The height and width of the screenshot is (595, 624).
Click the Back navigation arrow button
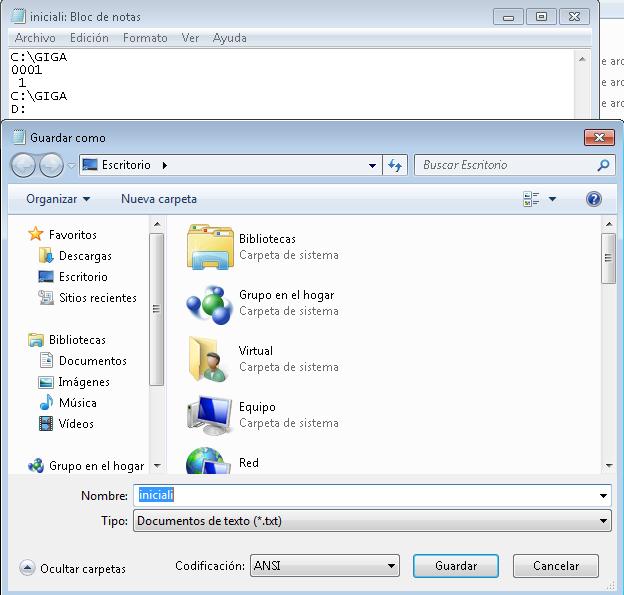tap(23, 165)
